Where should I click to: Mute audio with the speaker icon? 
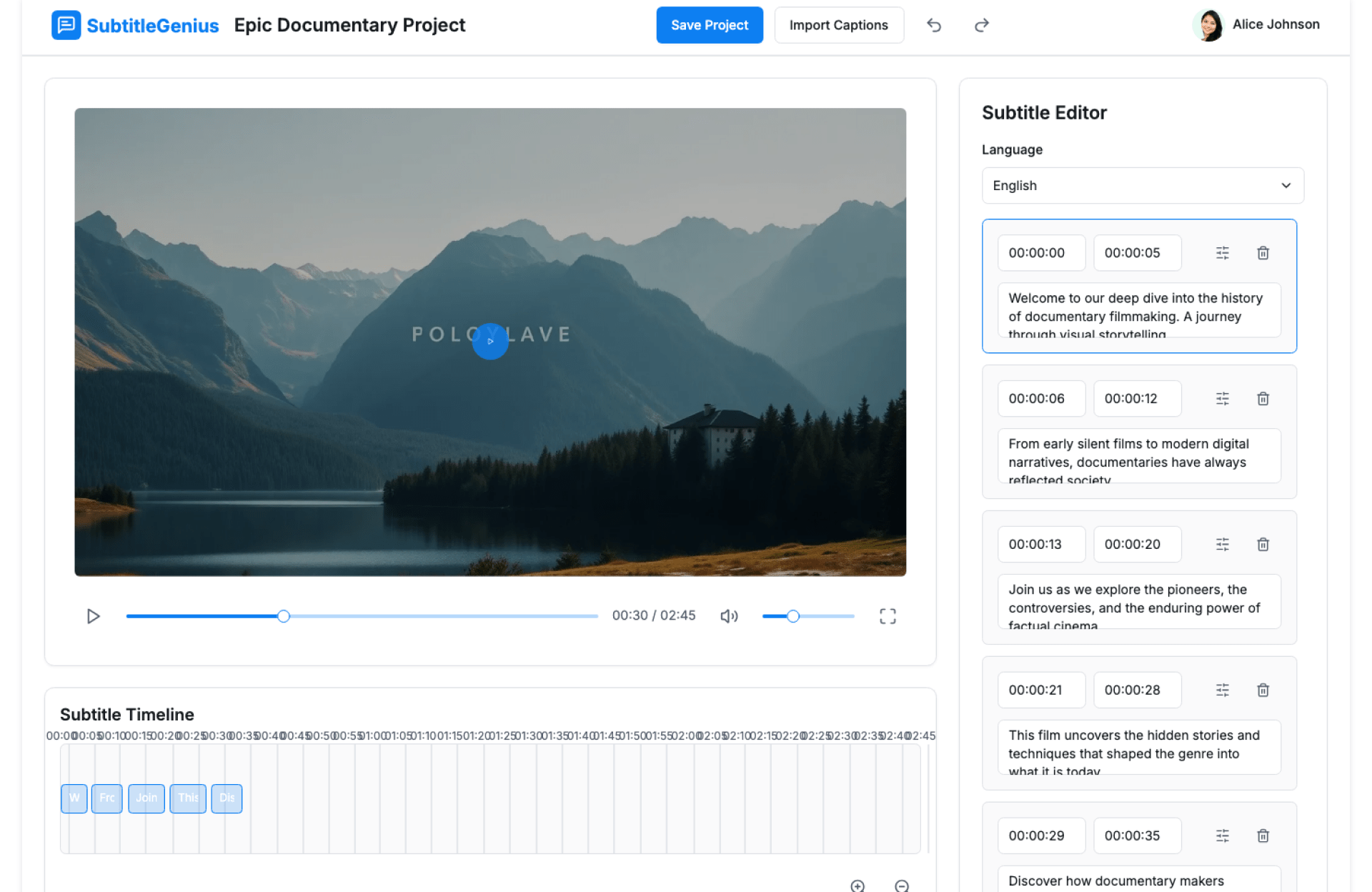tap(728, 616)
